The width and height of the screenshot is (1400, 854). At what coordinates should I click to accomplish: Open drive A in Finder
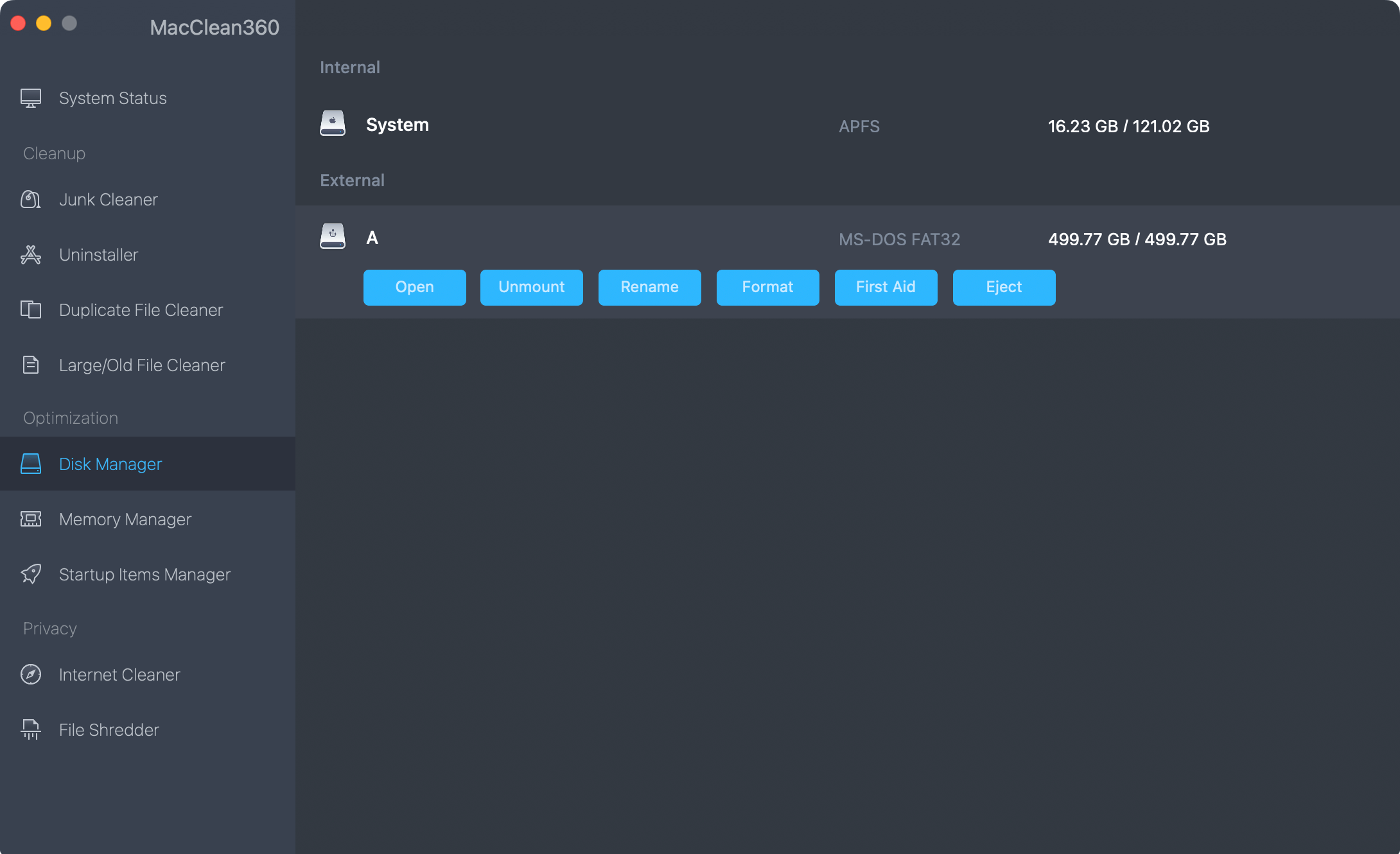(415, 287)
